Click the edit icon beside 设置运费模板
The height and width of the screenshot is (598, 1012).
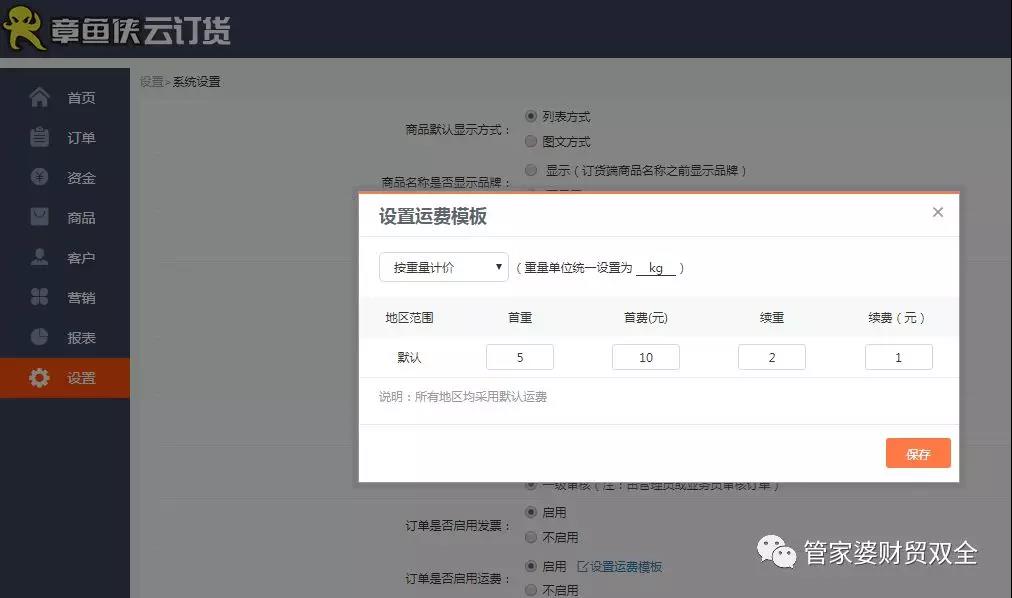click(x=583, y=566)
